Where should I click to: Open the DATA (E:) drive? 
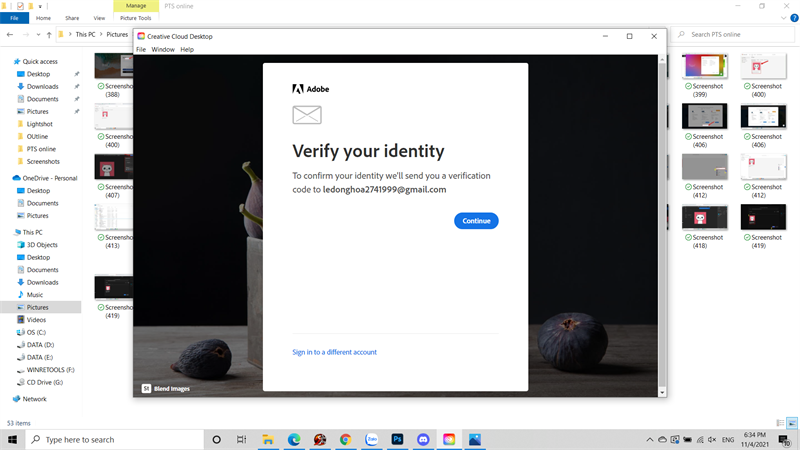point(39,357)
